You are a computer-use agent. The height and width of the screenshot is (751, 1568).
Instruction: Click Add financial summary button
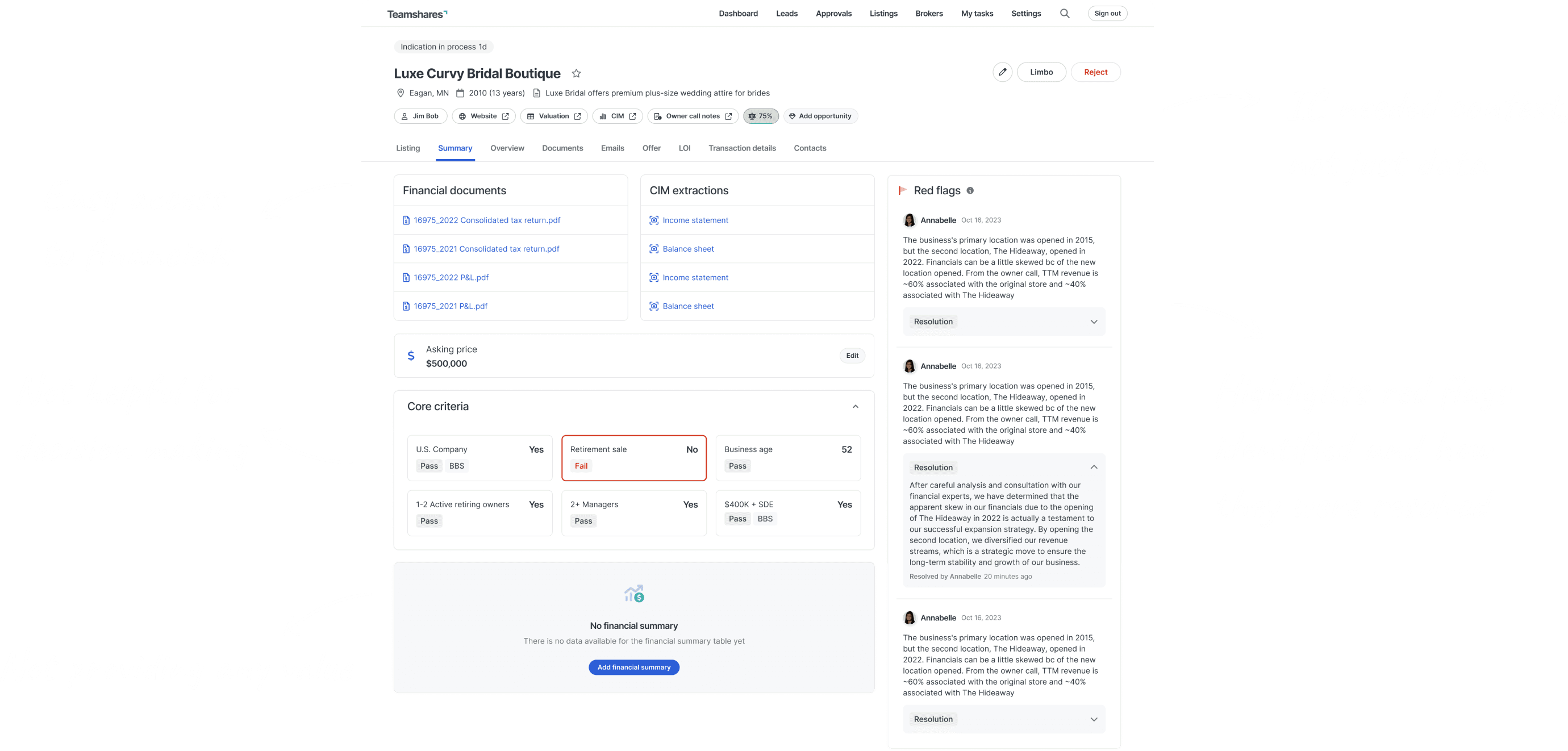click(x=633, y=667)
